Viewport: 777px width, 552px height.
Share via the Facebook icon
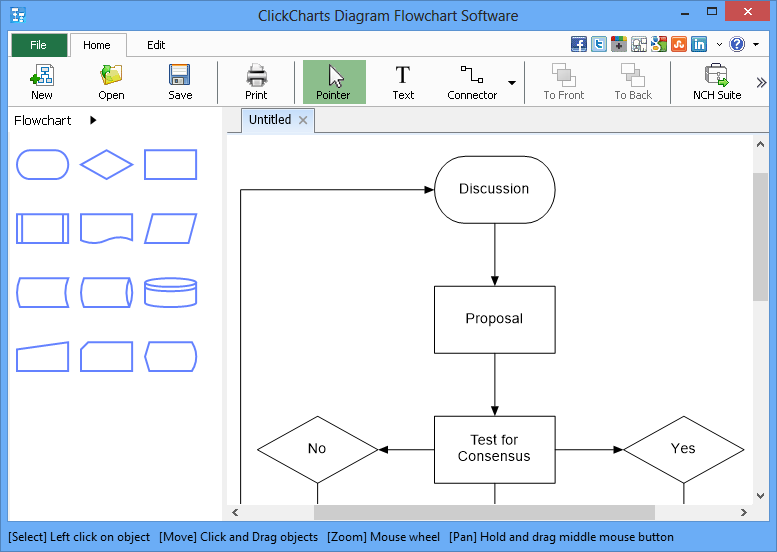tap(578, 44)
